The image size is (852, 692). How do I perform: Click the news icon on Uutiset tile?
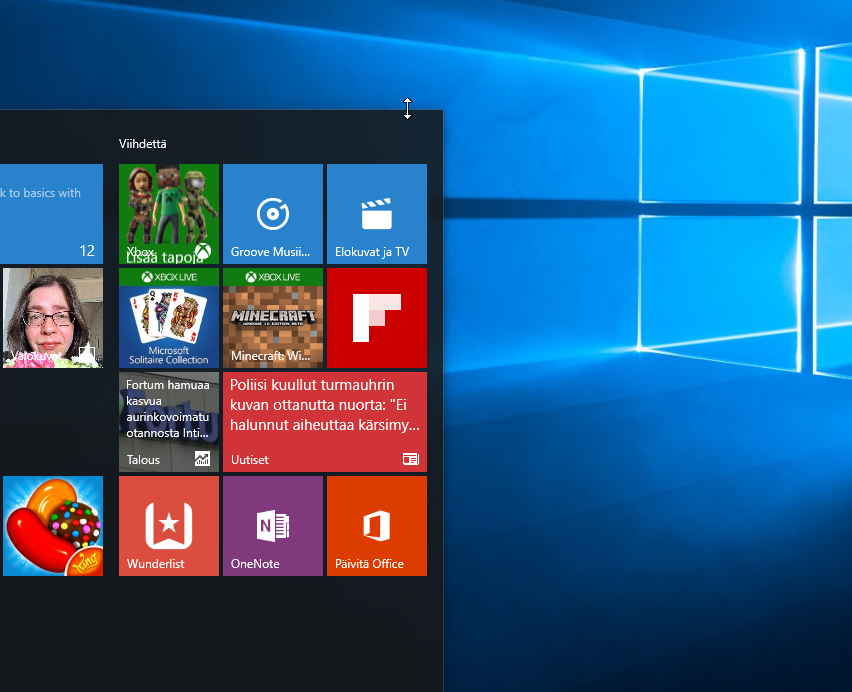(x=410, y=459)
